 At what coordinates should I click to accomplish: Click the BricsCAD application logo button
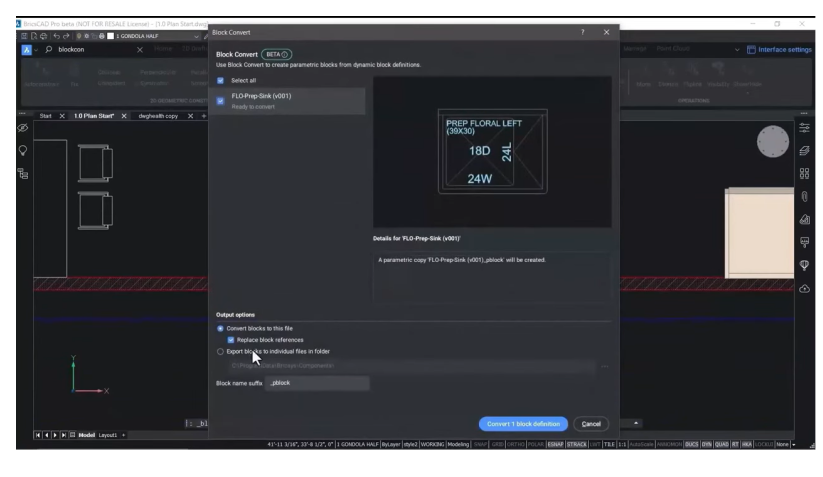pyautogui.click(x=26, y=49)
